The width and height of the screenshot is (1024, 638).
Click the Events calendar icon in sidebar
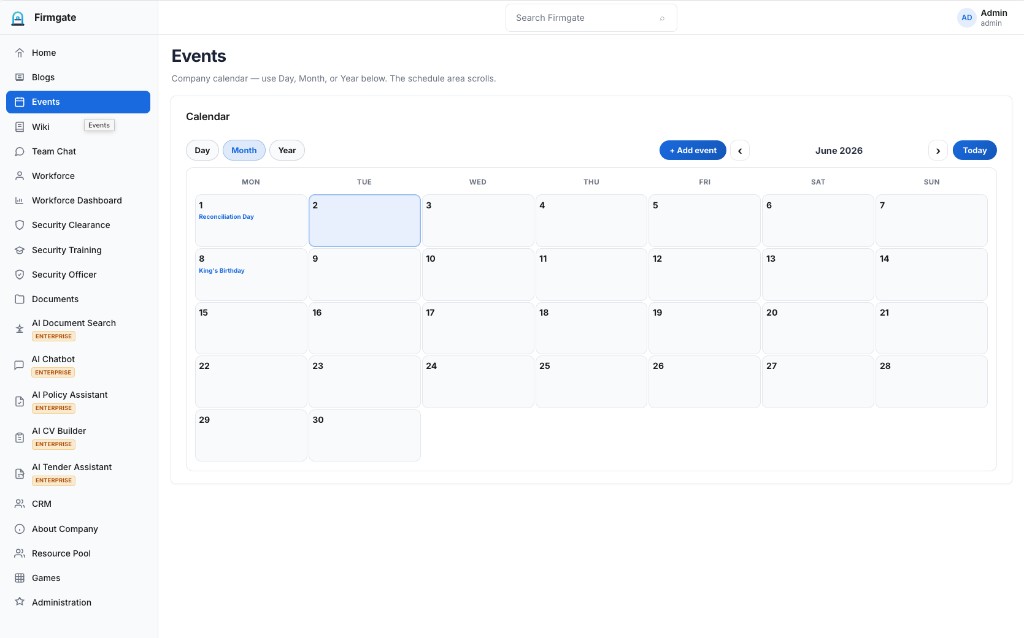pos(20,102)
